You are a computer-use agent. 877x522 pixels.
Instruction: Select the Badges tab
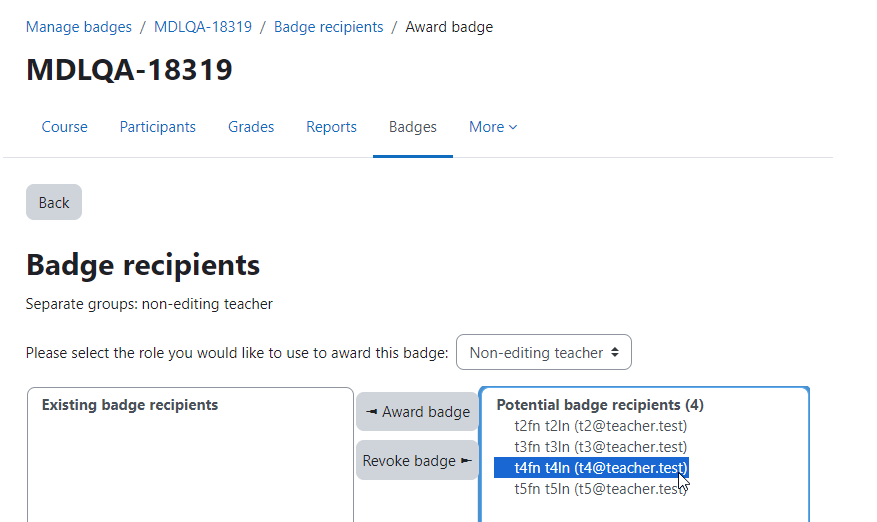point(413,127)
